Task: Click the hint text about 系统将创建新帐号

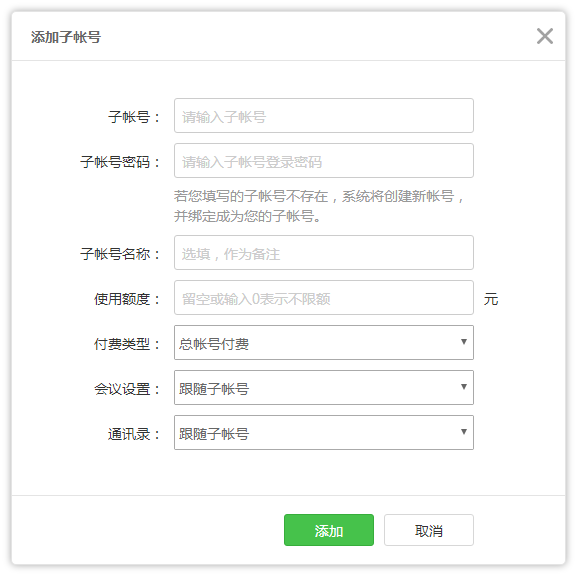Action: click(319, 206)
